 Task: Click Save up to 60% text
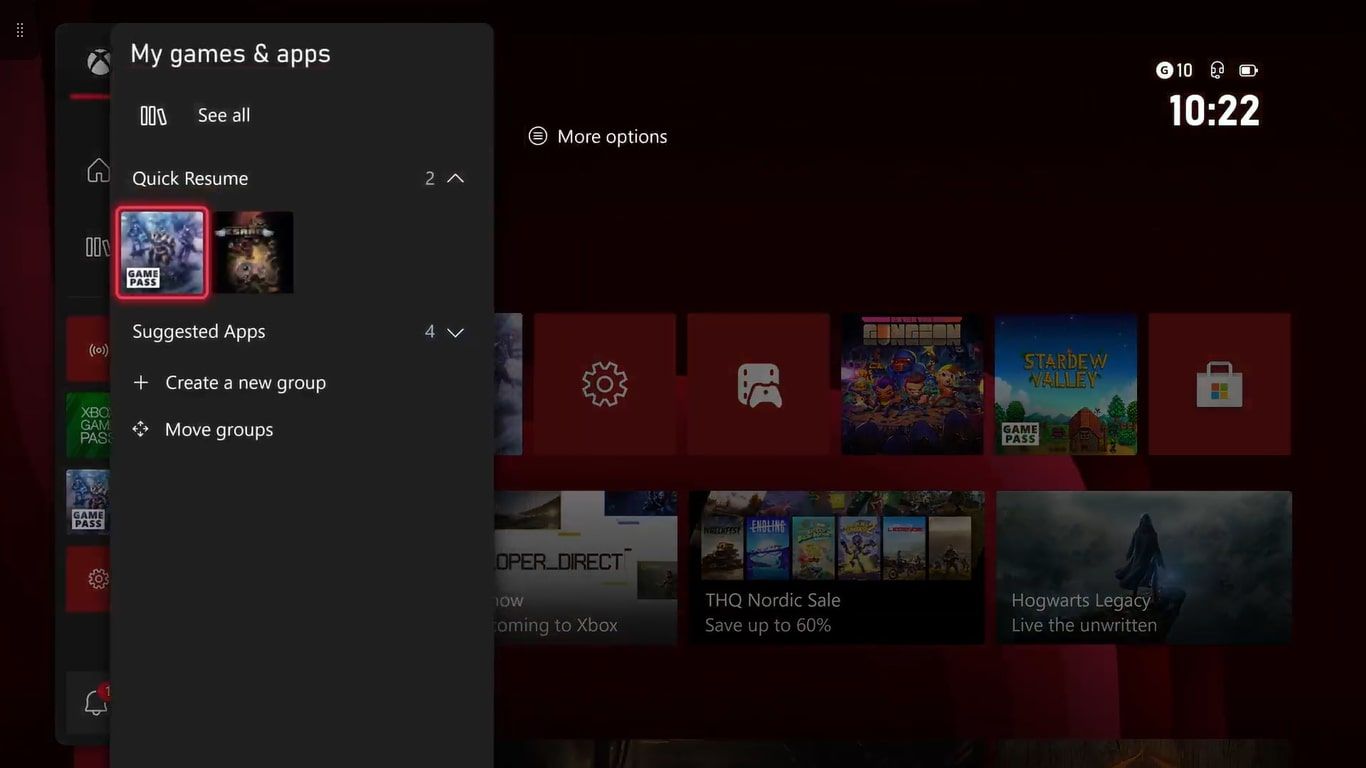(768, 625)
